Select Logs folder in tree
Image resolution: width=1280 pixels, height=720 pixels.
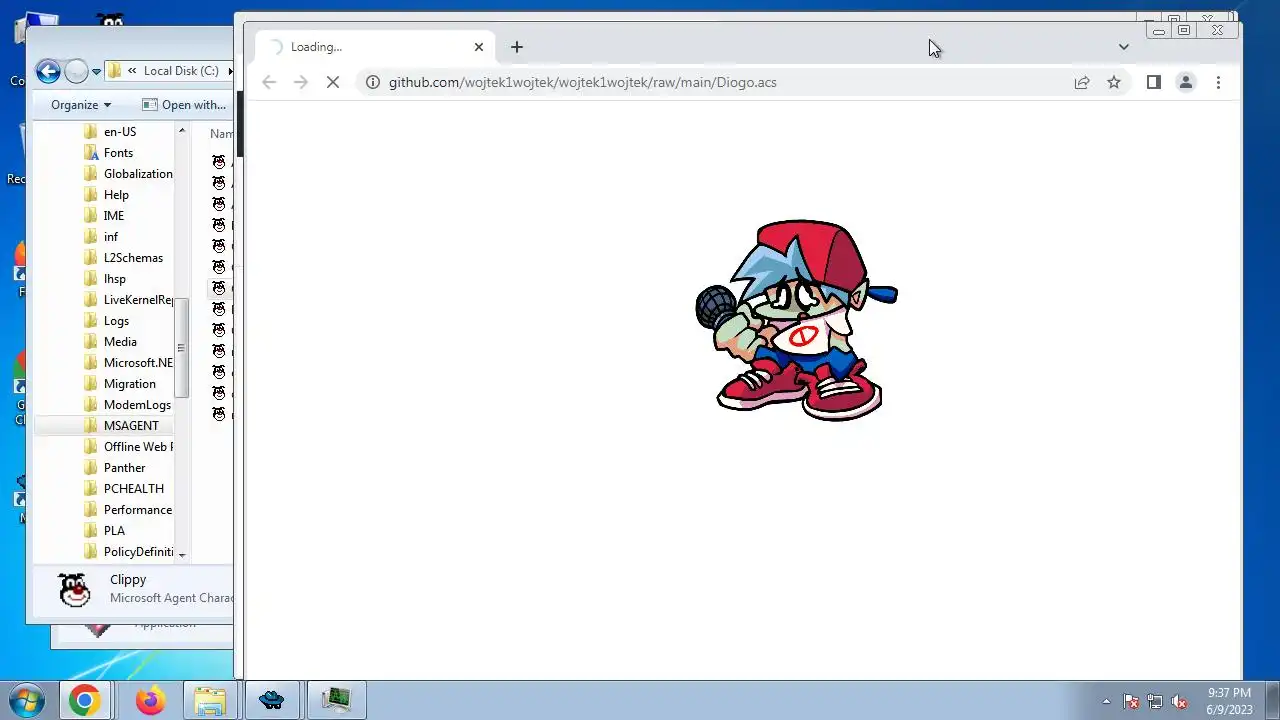(x=116, y=321)
